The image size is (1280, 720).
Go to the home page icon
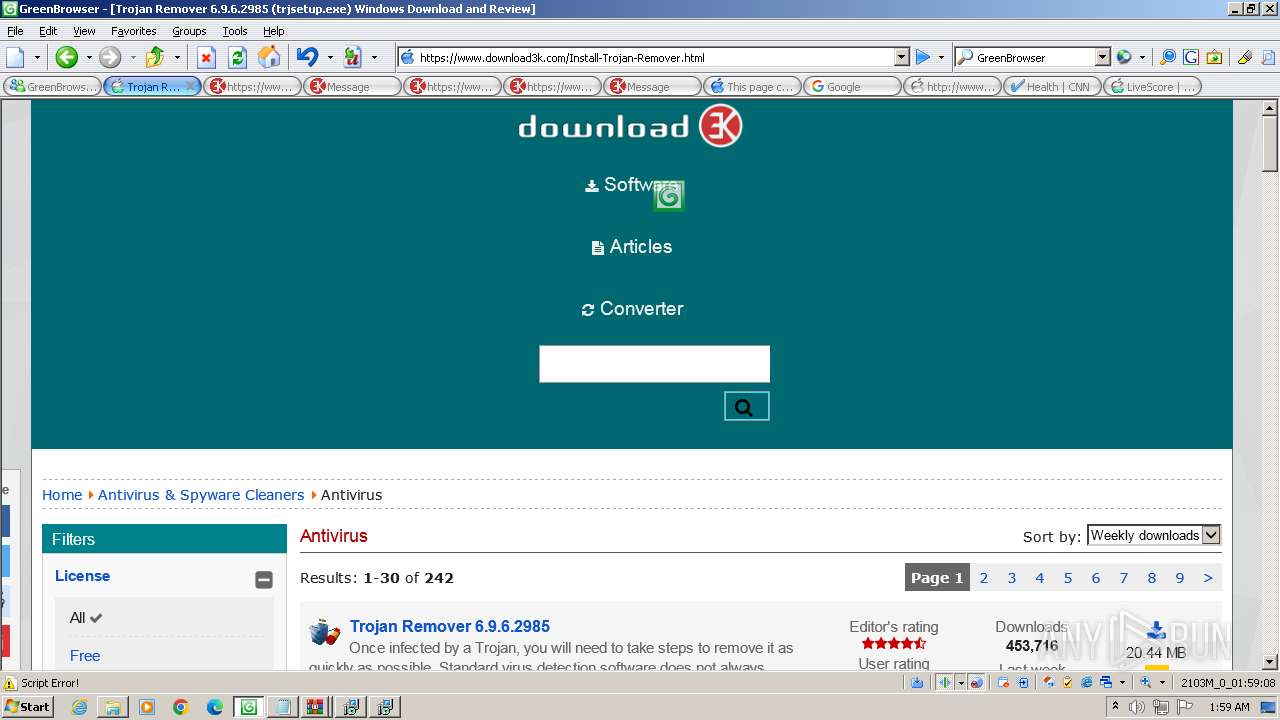point(269,57)
